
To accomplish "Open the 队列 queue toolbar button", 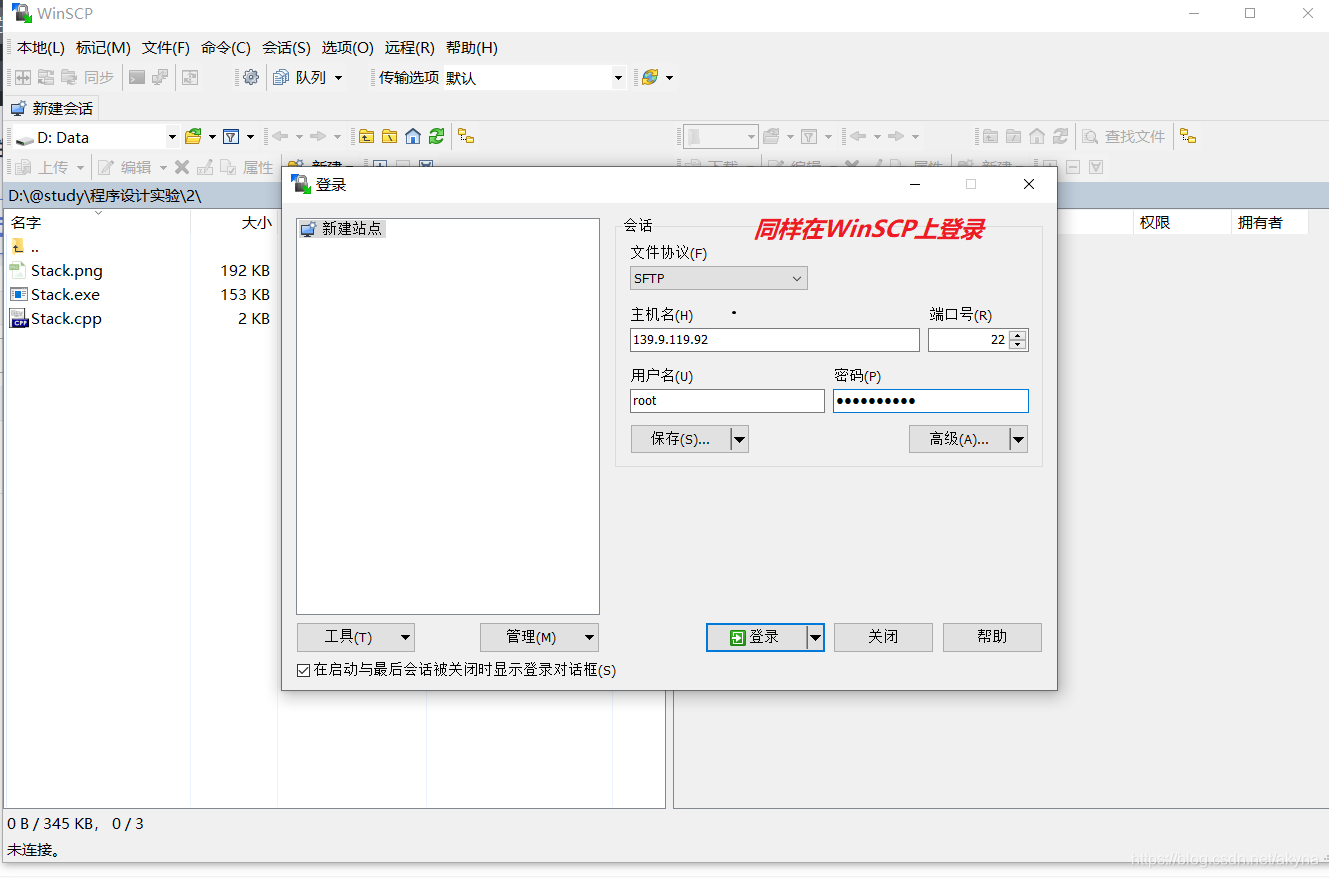I will coord(300,77).
